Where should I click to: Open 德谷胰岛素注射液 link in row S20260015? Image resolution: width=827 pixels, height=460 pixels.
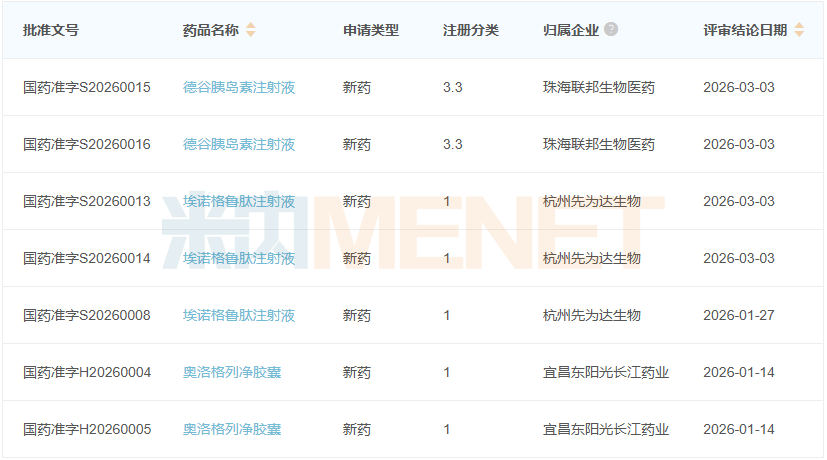(239, 87)
